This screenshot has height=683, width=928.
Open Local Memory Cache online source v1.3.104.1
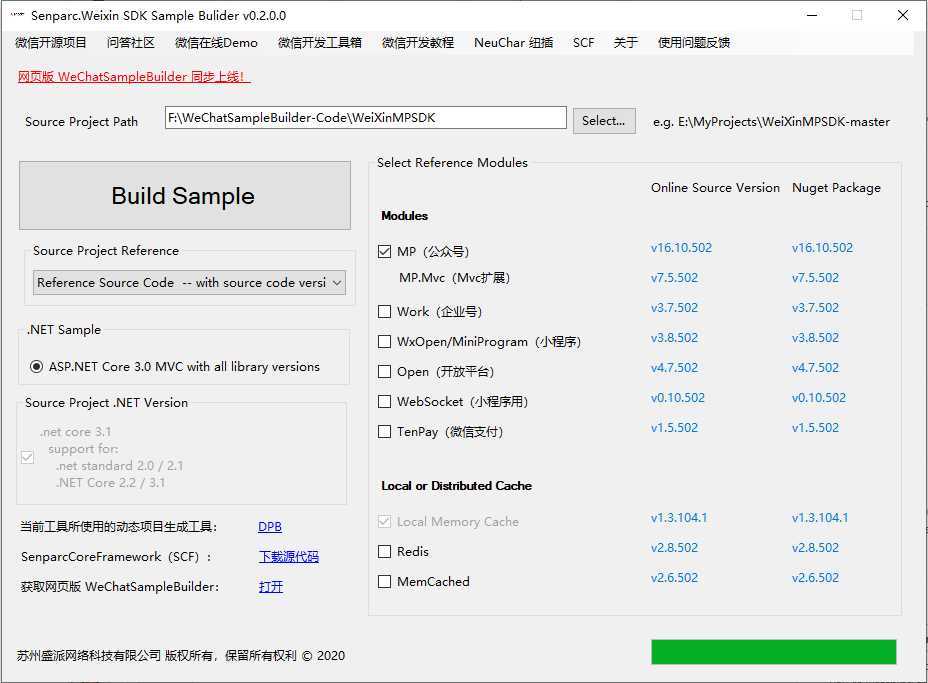[679, 518]
